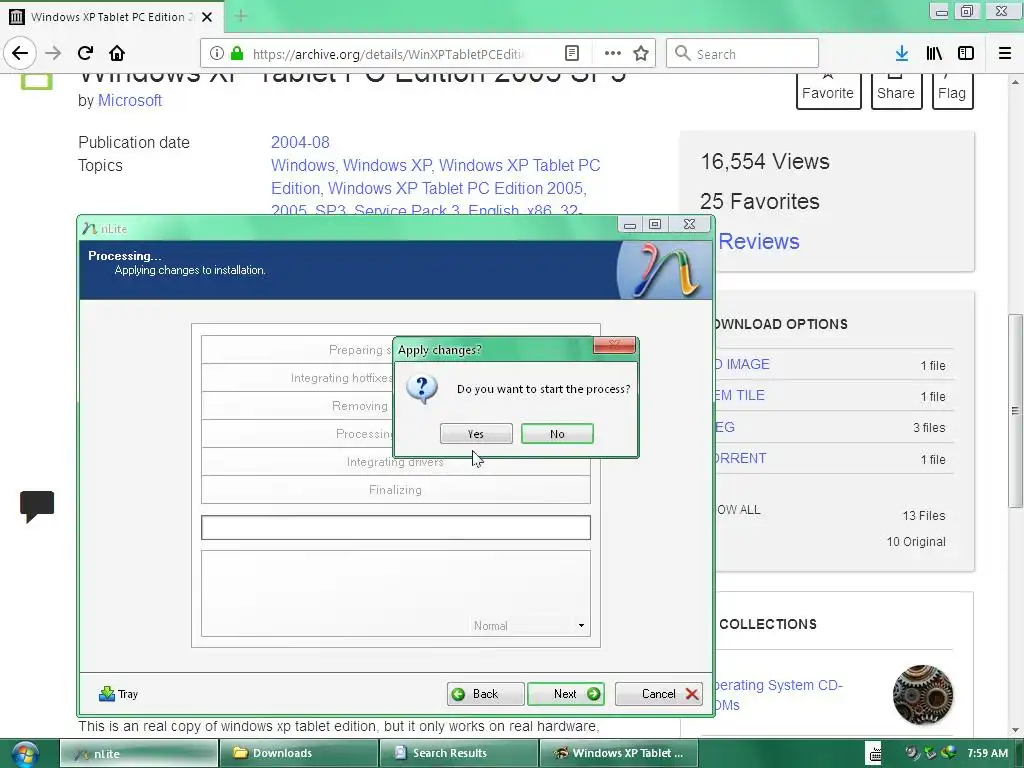This screenshot has height=768, width=1024.
Task: Click the 16,554 Views text
Action: click(x=765, y=161)
